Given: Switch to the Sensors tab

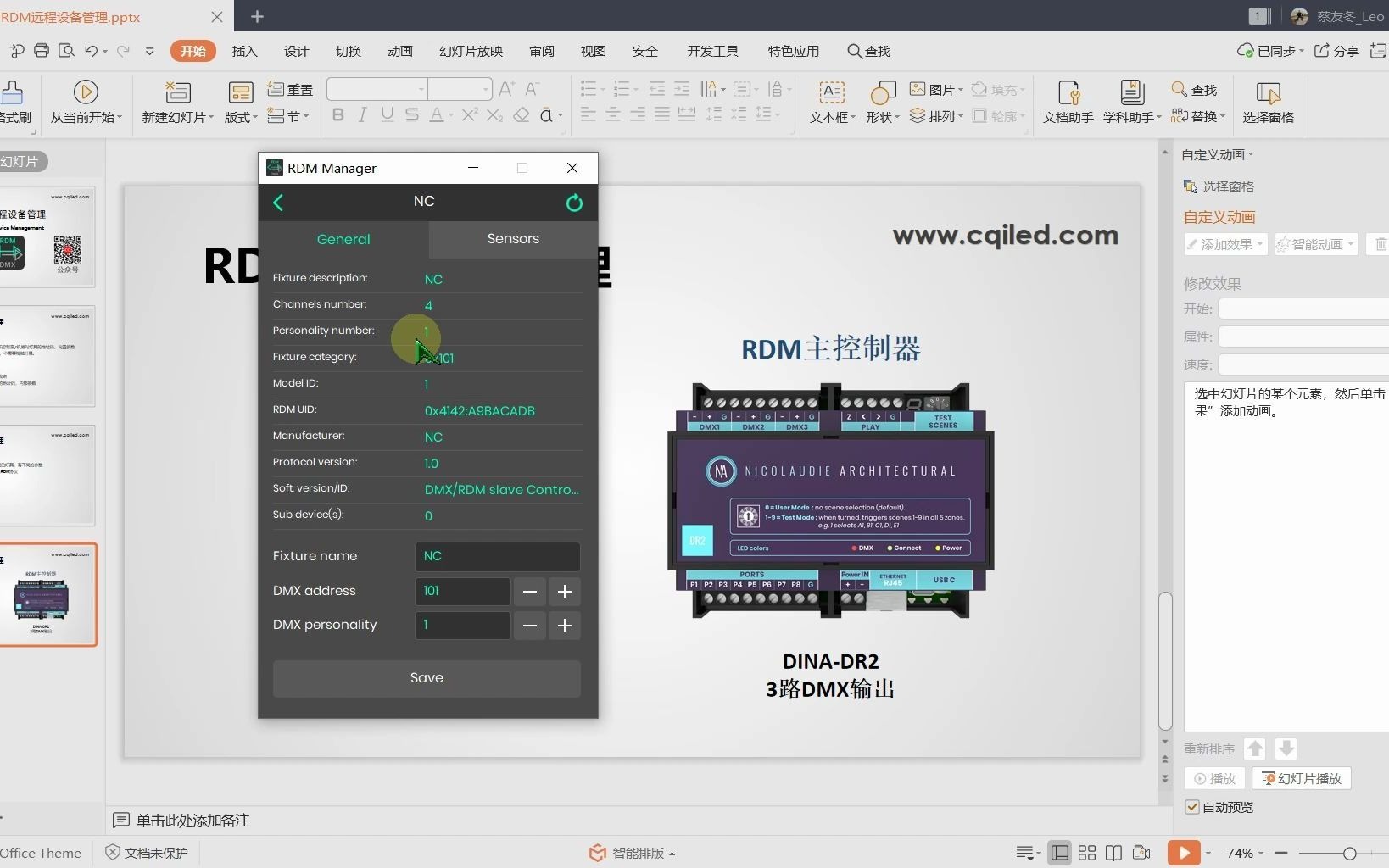Looking at the screenshot, I should pos(513,239).
